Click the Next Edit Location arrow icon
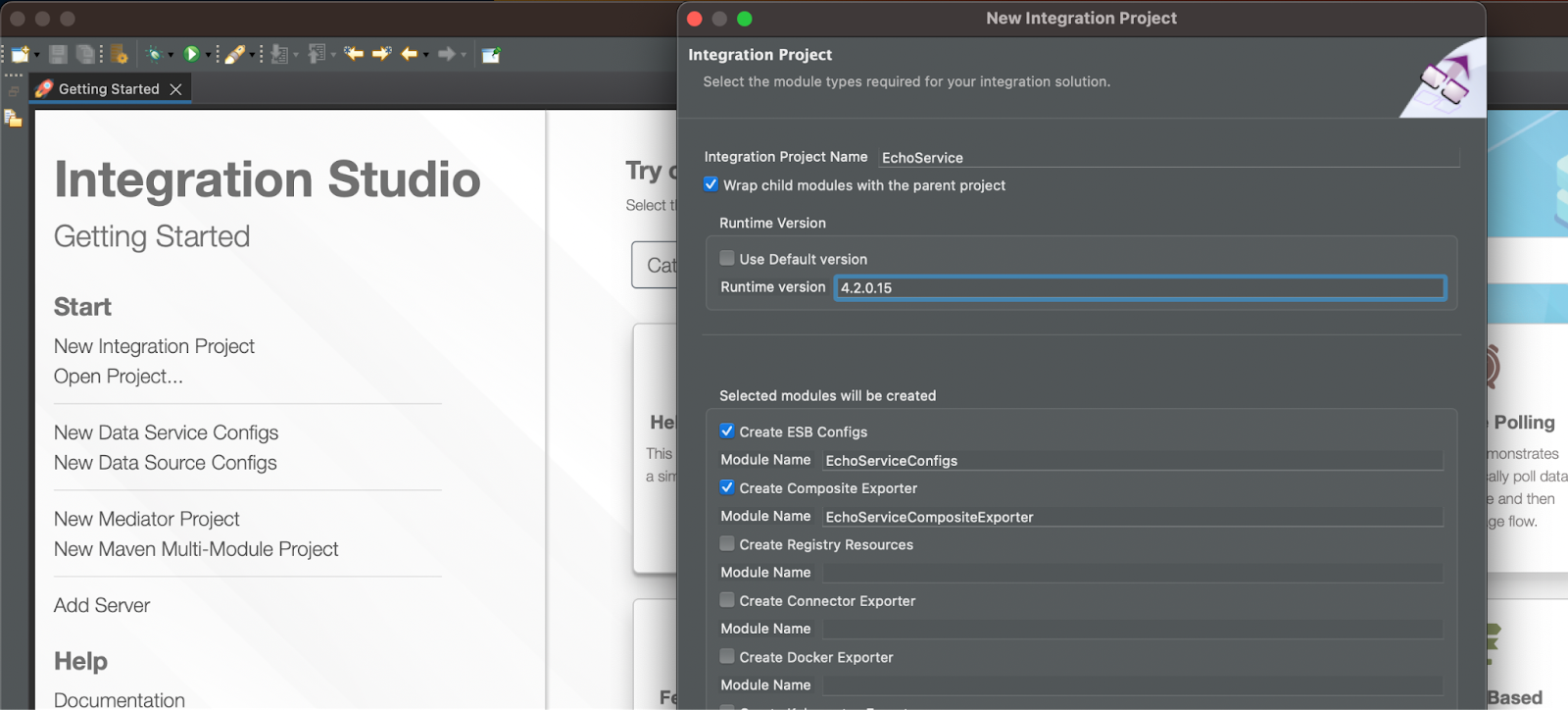The width and height of the screenshot is (1568, 710). 382,54
